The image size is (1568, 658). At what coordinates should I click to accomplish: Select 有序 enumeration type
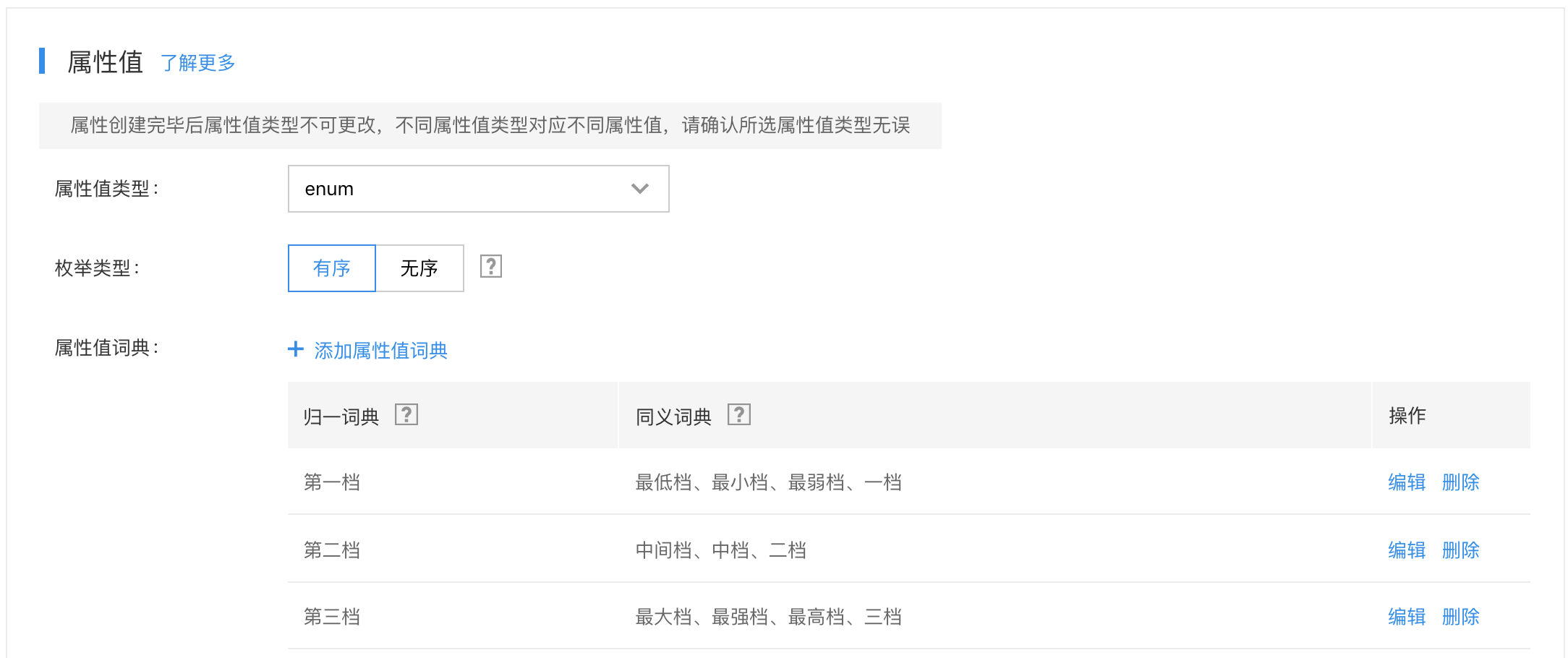tap(332, 268)
